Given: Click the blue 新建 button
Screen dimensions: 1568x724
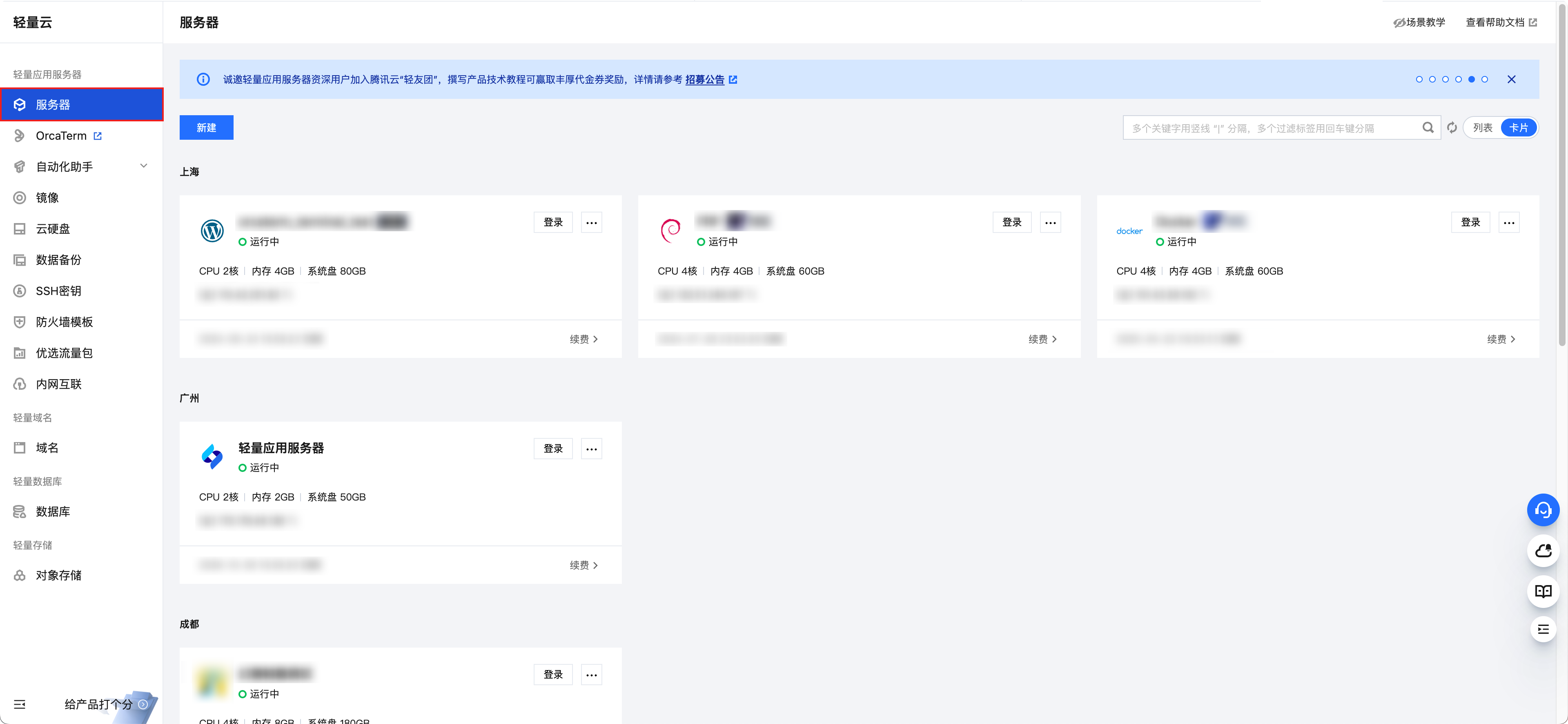Looking at the screenshot, I should (206, 128).
